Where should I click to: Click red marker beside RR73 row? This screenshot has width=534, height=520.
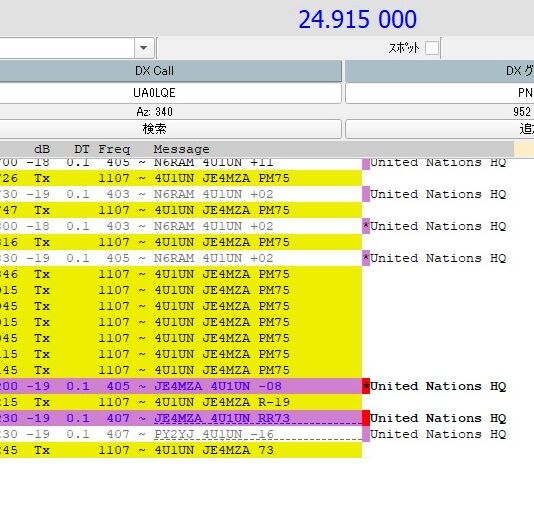(366, 418)
